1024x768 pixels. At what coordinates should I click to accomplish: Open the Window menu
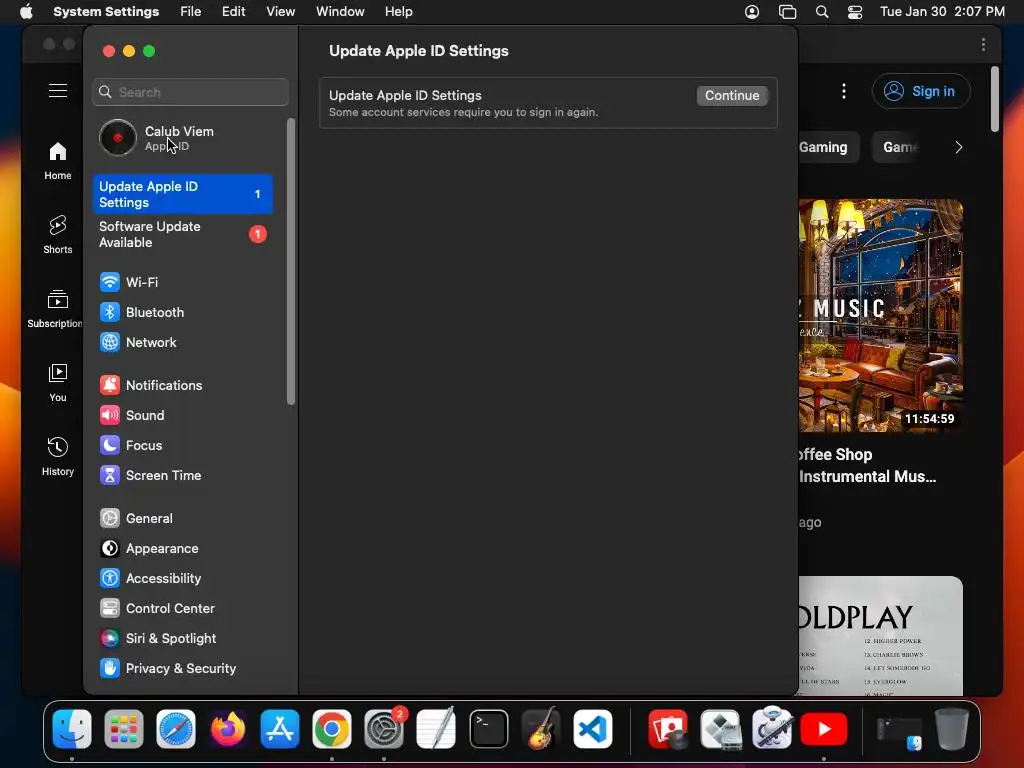pos(340,12)
